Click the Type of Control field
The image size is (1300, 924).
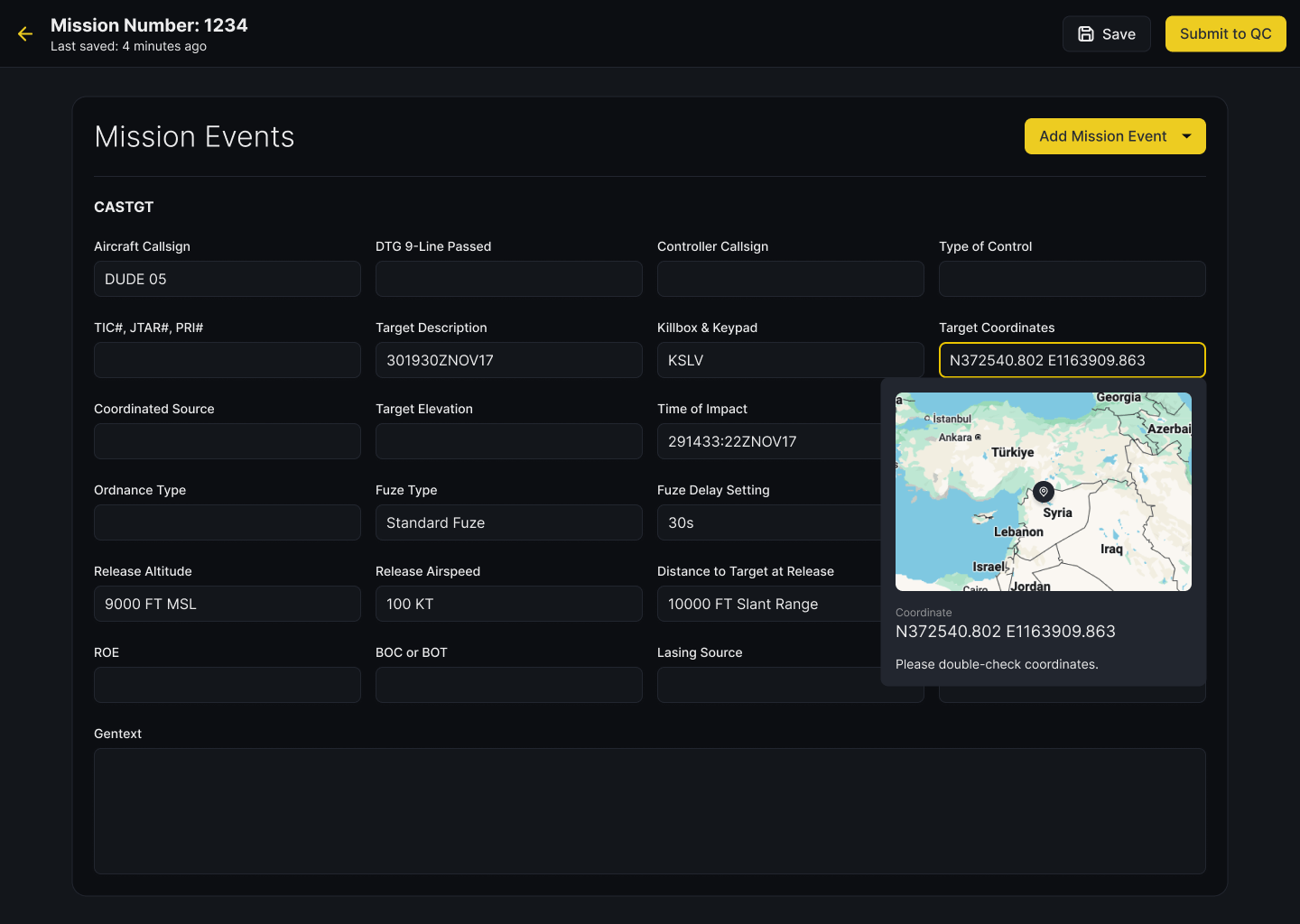click(x=1072, y=279)
